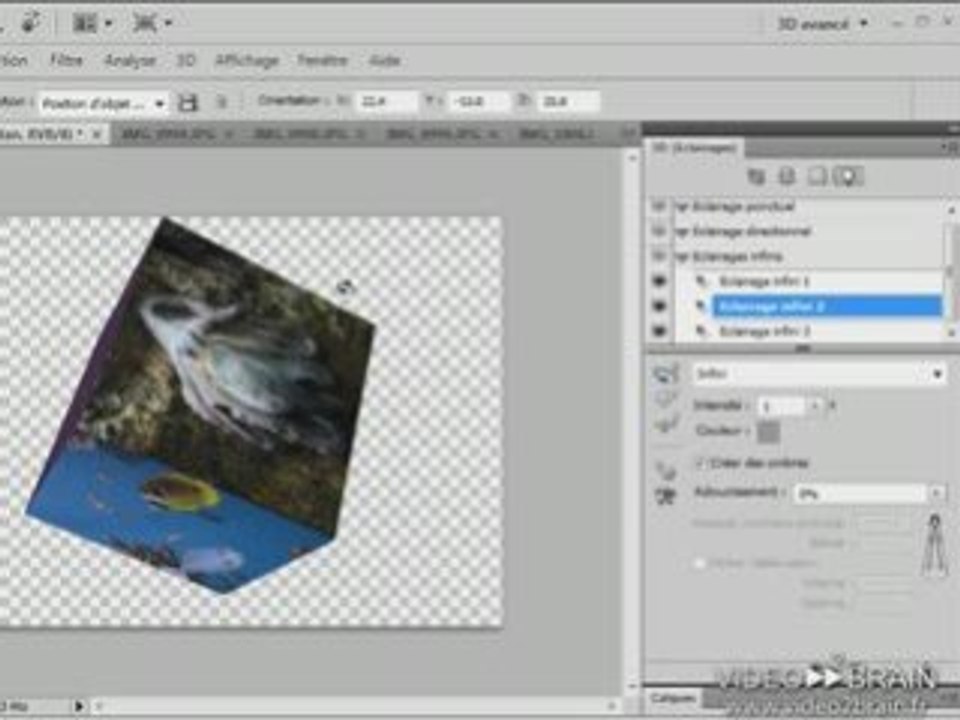The image size is (960, 720).
Task: Collapse the panel dock double-arrow
Action: [953, 128]
